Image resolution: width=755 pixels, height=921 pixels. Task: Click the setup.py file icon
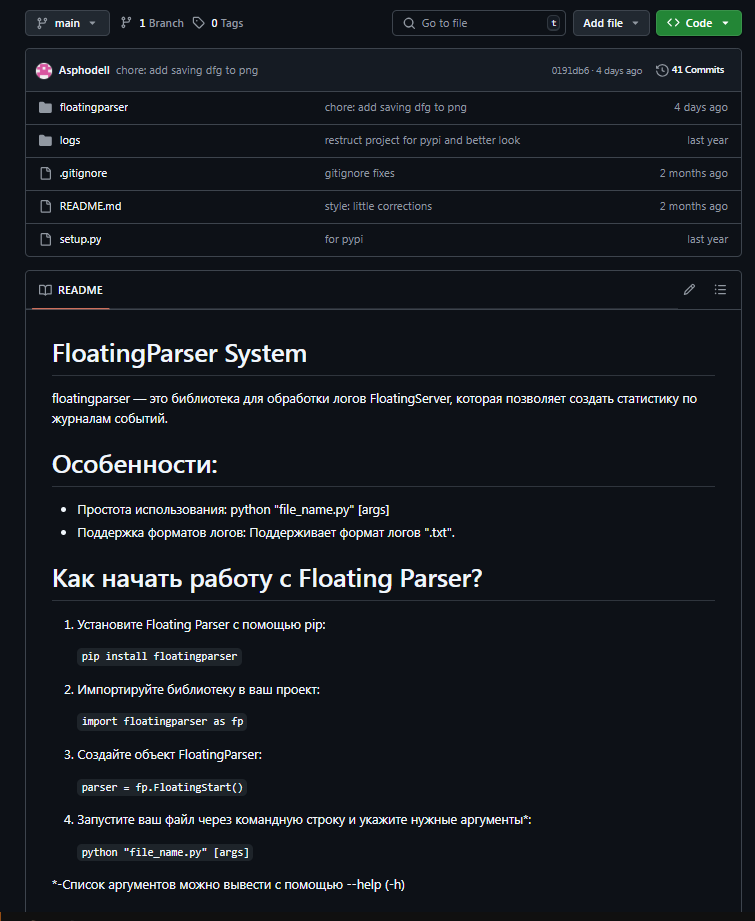click(44, 239)
